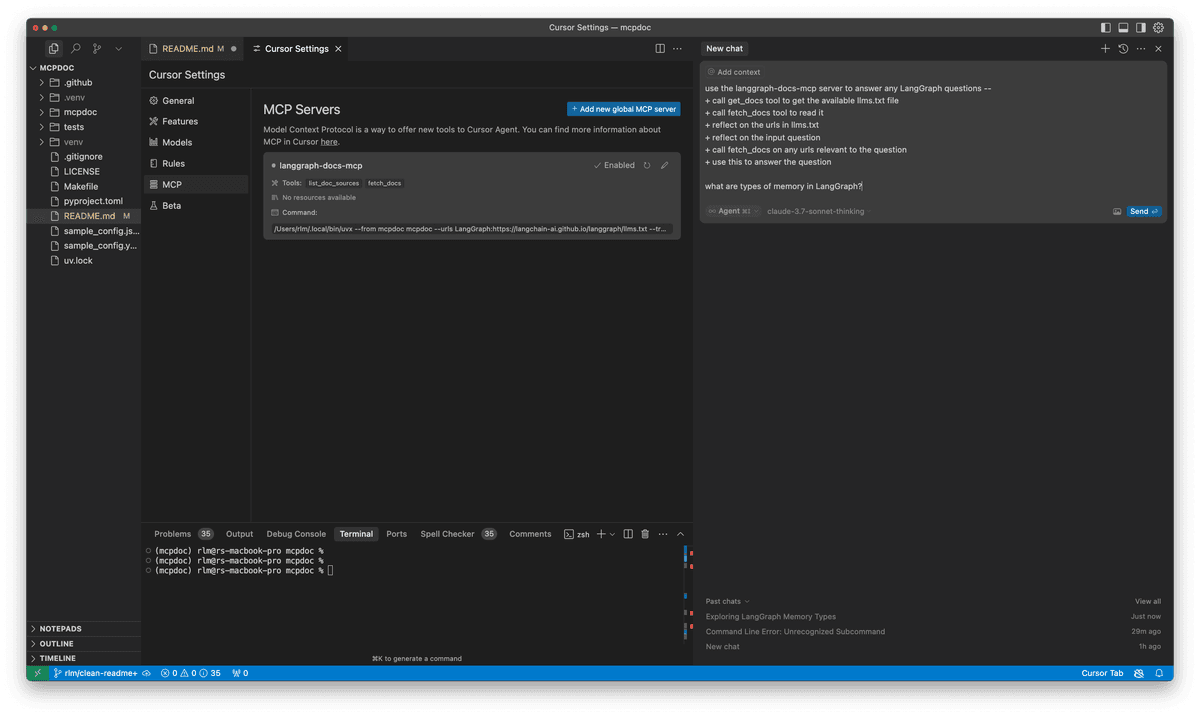Close the chat panel
This screenshot has width=1200, height=716.
point(1158,48)
